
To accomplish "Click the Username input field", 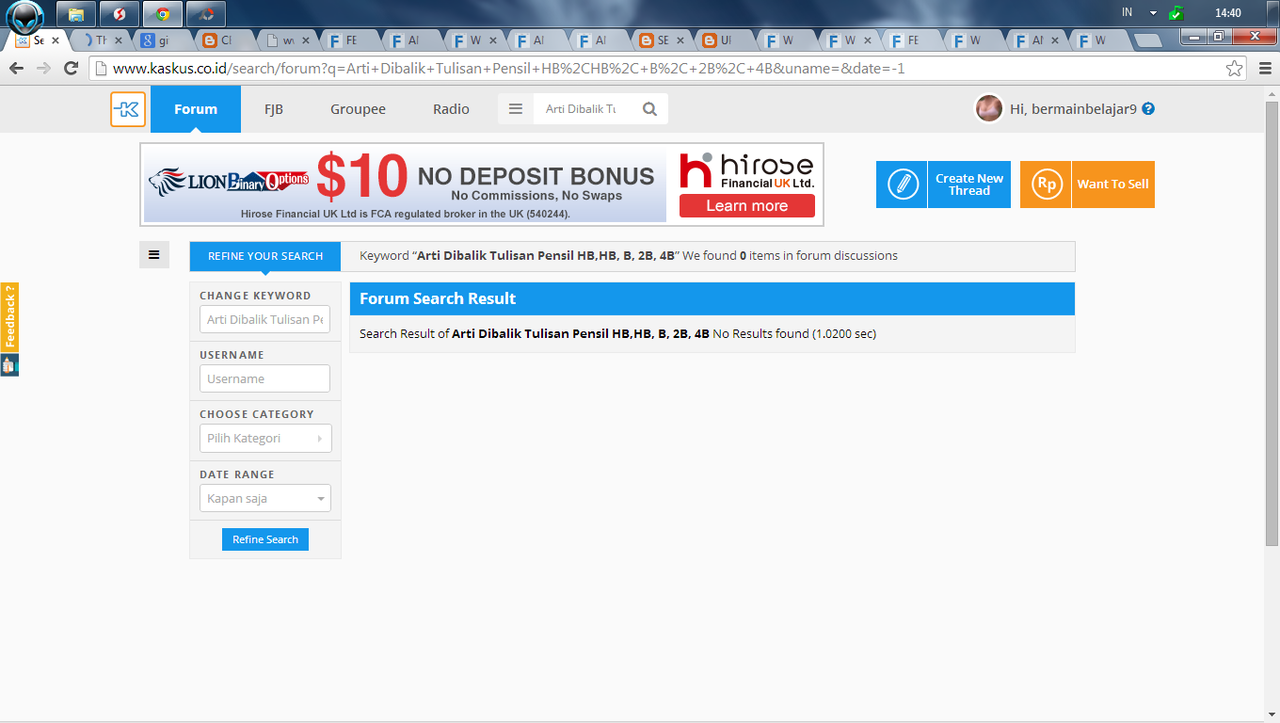I will (x=265, y=379).
